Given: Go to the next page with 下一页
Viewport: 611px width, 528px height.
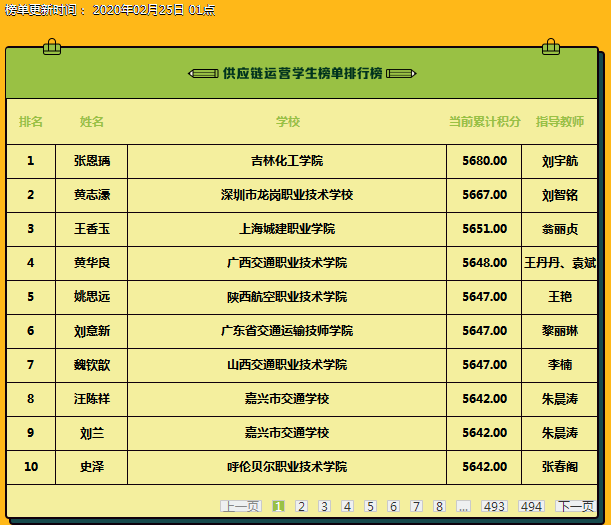Looking at the screenshot, I should tap(576, 506).
